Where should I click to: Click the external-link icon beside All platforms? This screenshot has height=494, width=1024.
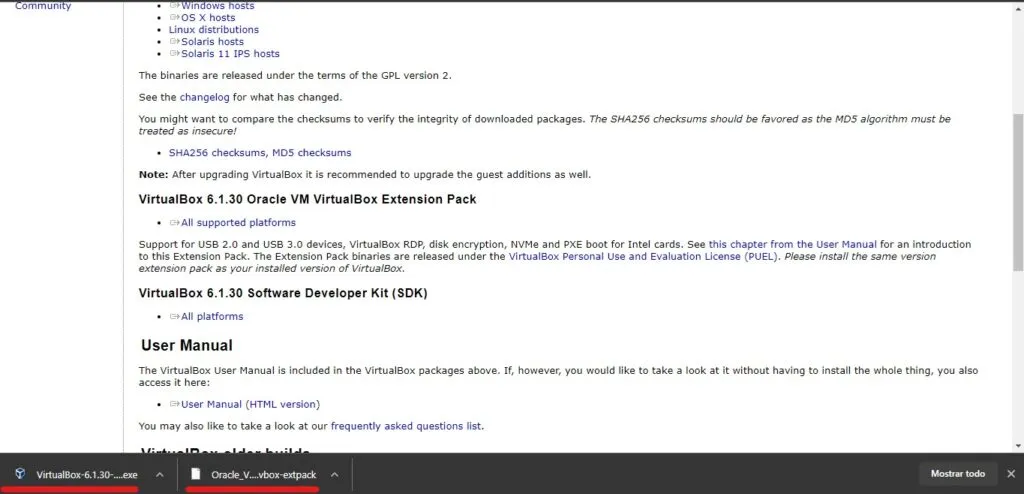tap(174, 316)
